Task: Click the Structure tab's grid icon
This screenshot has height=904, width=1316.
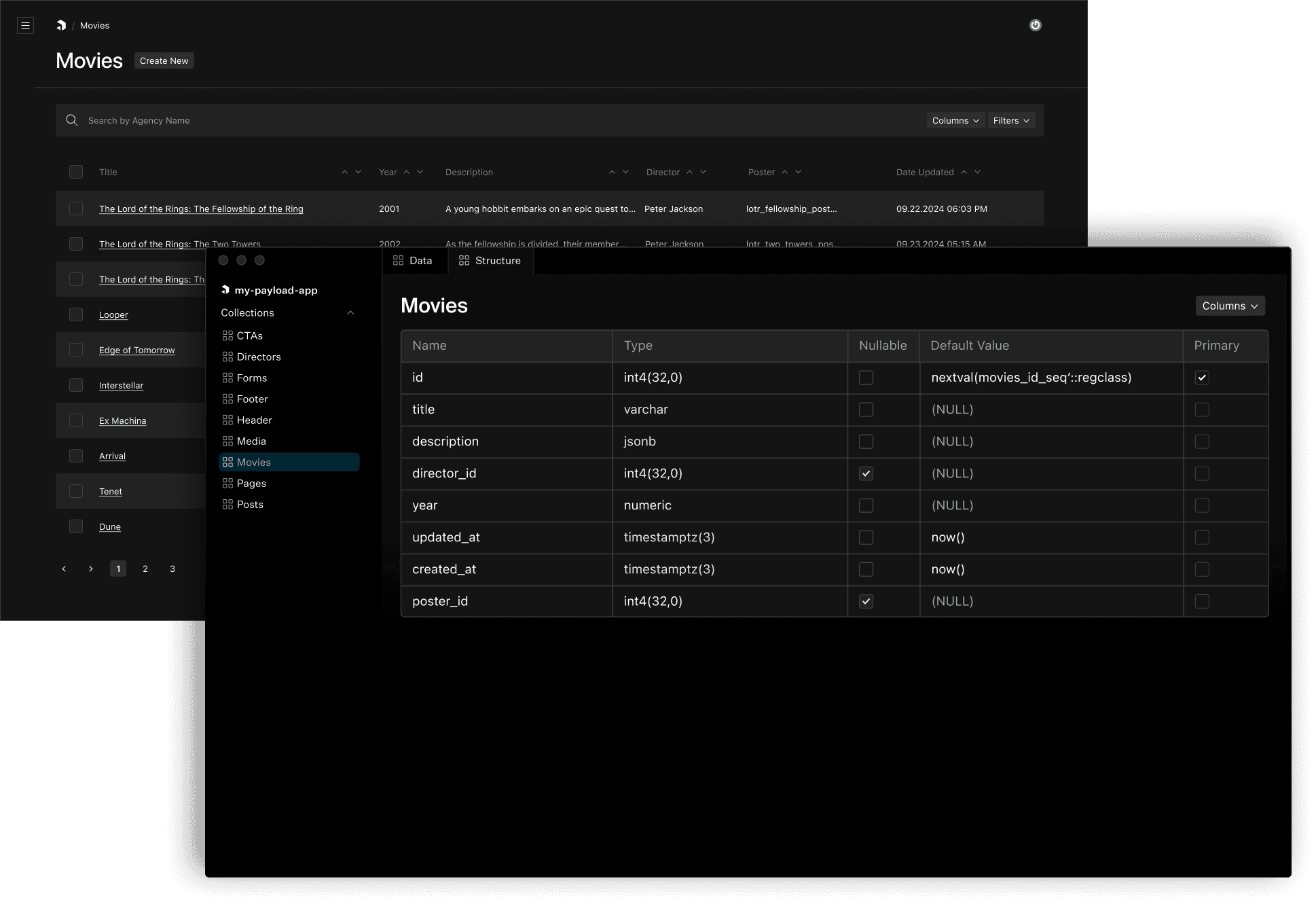Action: pyautogui.click(x=464, y=260)
